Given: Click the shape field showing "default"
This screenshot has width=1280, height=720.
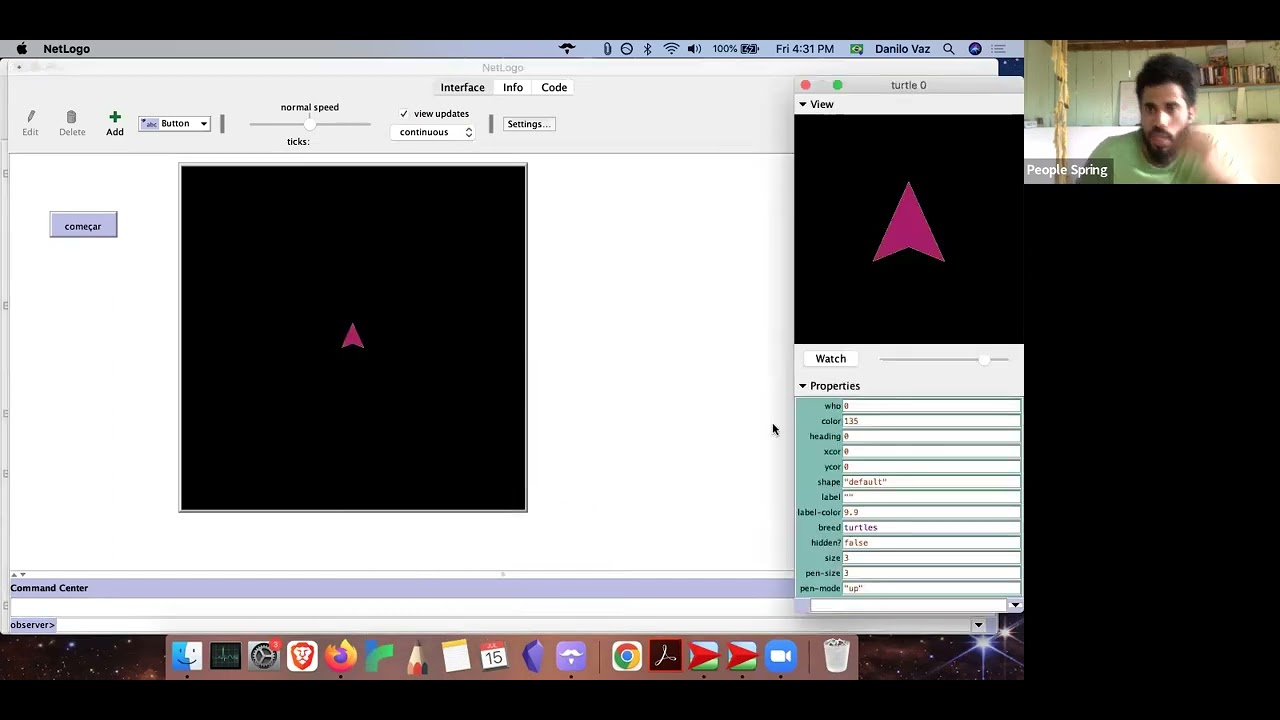Looking at the screenshot, I should [x=931, y=482].
